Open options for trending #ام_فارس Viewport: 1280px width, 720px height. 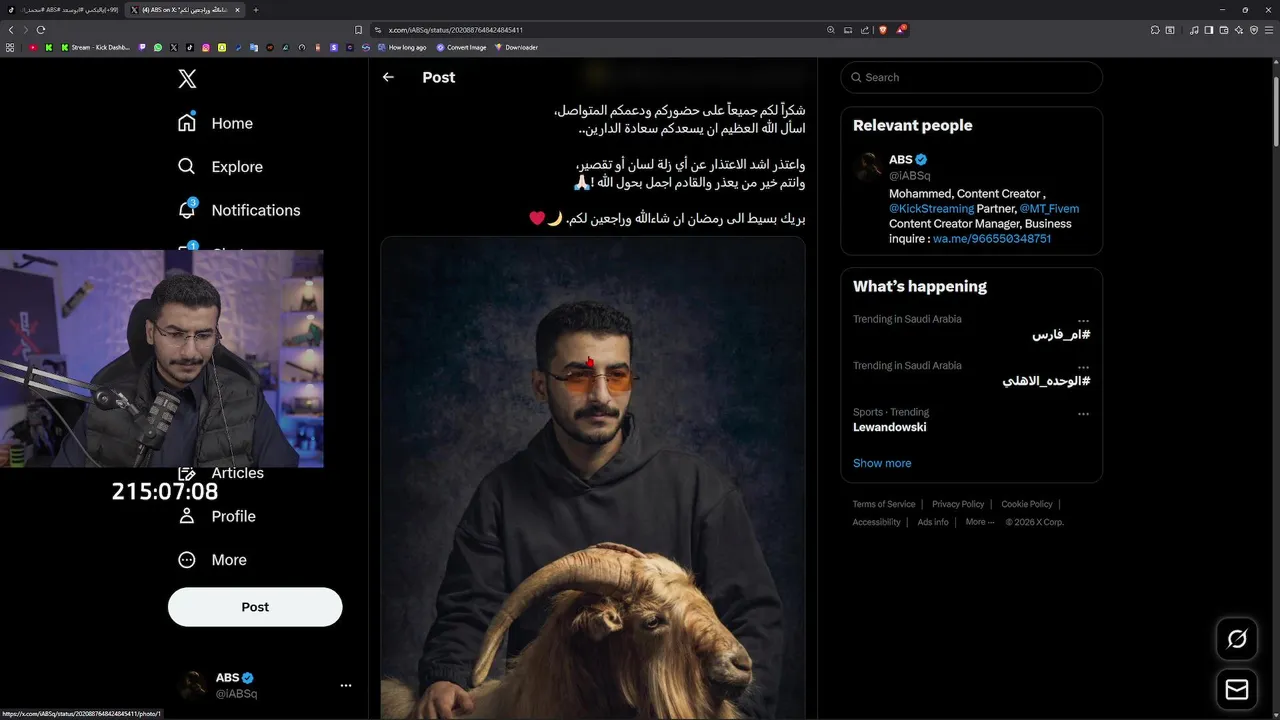[x=1083, y=321]
